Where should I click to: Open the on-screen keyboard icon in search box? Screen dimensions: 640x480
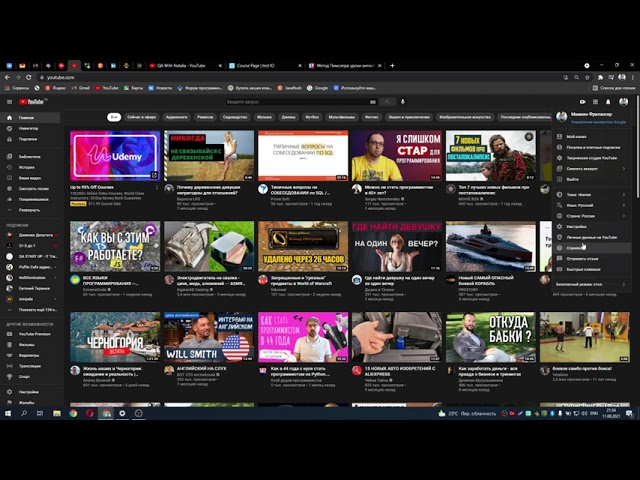coord(373,102)
